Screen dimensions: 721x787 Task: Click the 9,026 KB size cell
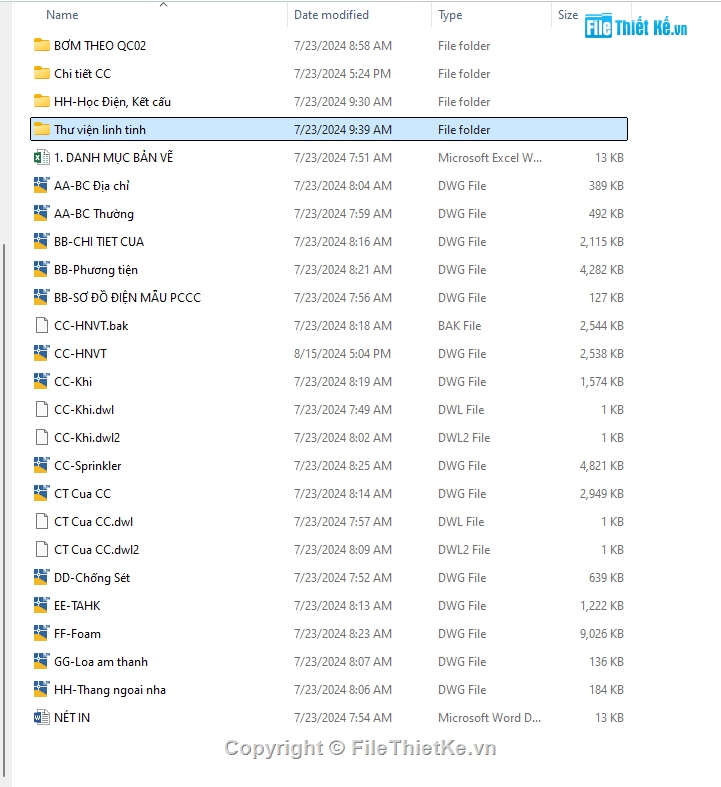[x=602, y=634]
